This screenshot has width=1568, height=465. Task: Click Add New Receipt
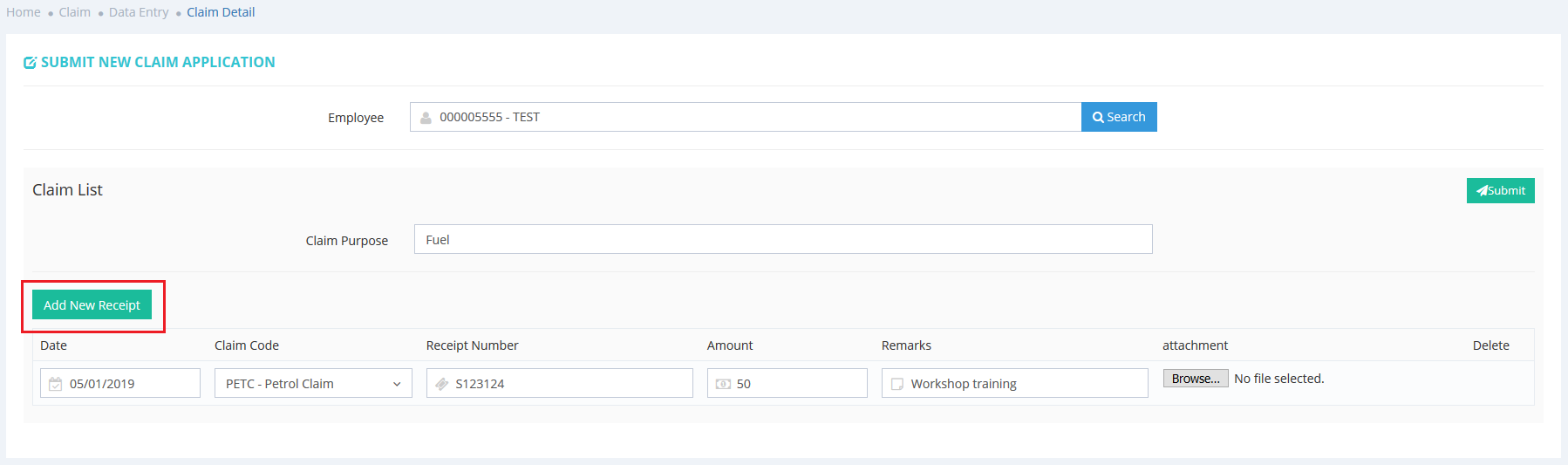point(92,305)
